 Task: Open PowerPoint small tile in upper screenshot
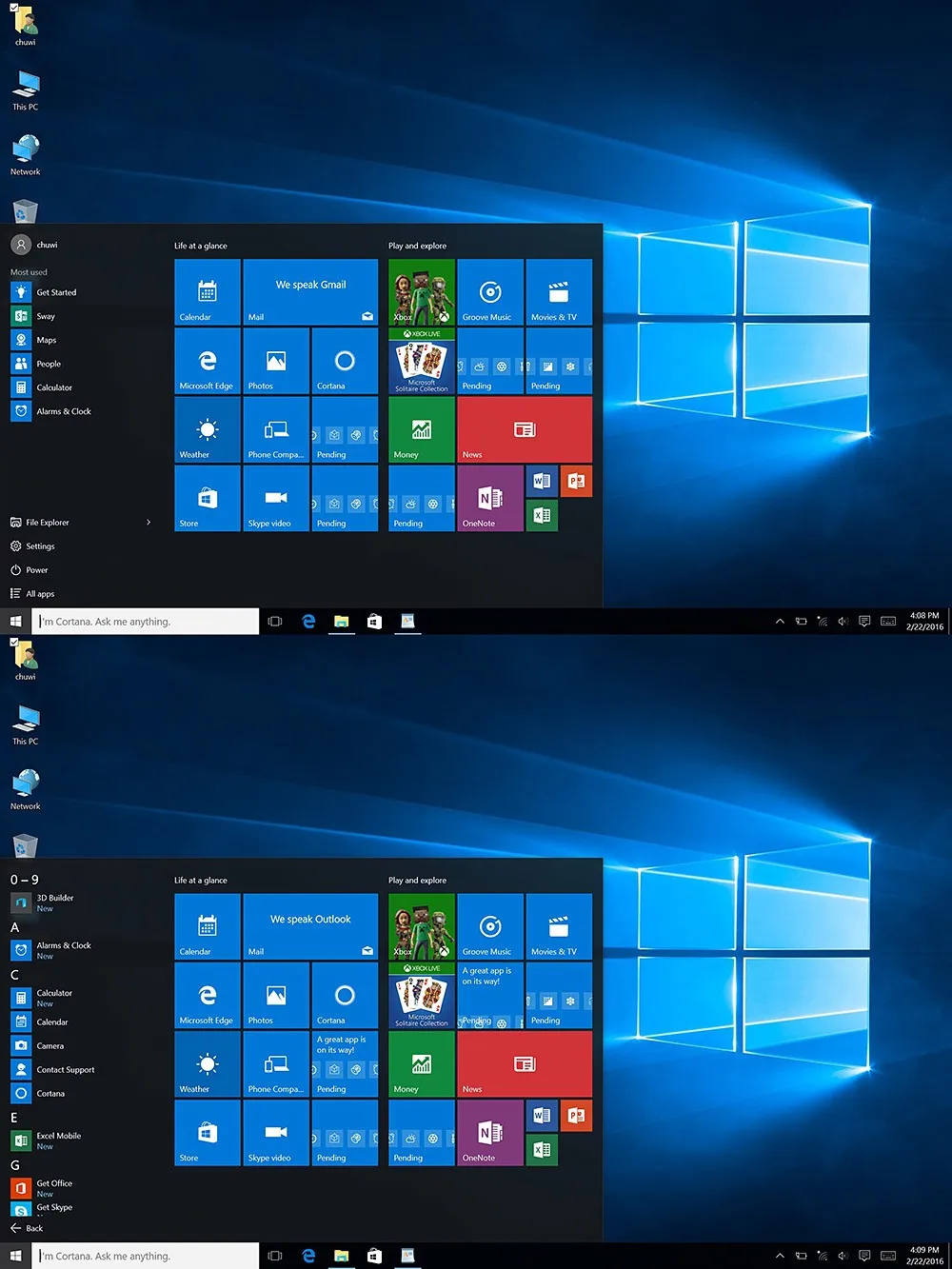point(576,481)
